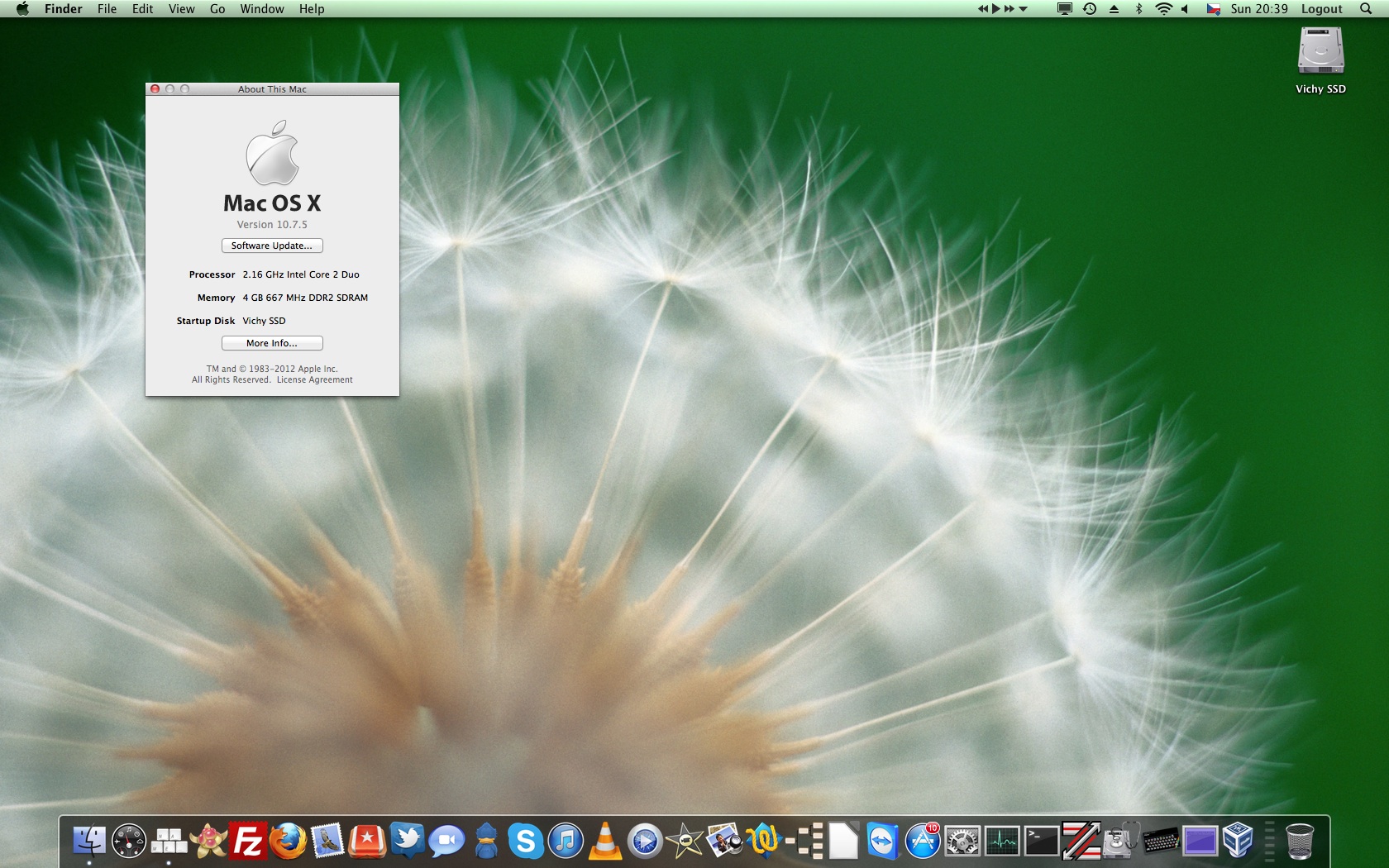The width and height of the screenshot is (1389, 868).
Task: Open Terminal from the dock
Action: point(1041,842)
